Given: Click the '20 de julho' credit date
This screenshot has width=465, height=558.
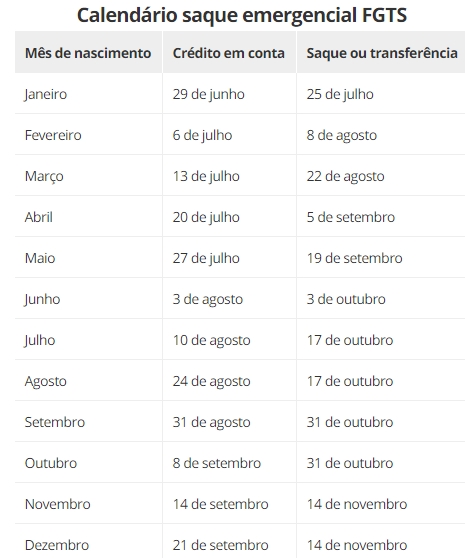Looking at the screenshot, I should [x=206, y=217].
